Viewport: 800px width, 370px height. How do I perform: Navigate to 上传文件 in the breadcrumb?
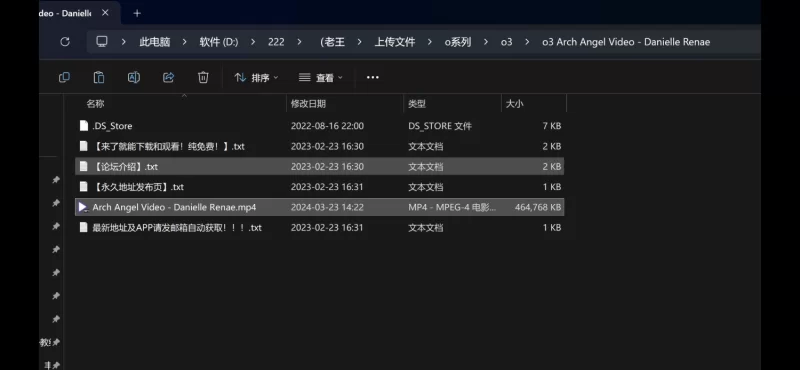[395, 42]
